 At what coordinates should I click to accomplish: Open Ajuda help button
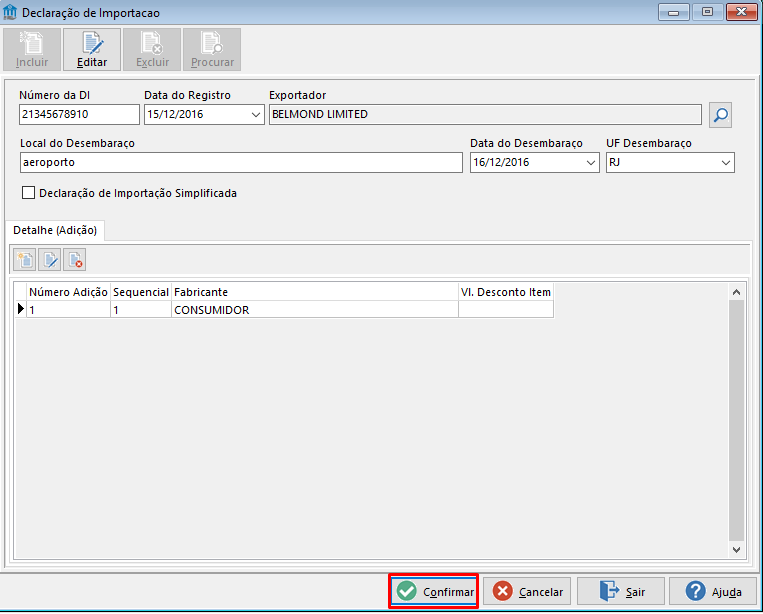click(x=713, y=591)
